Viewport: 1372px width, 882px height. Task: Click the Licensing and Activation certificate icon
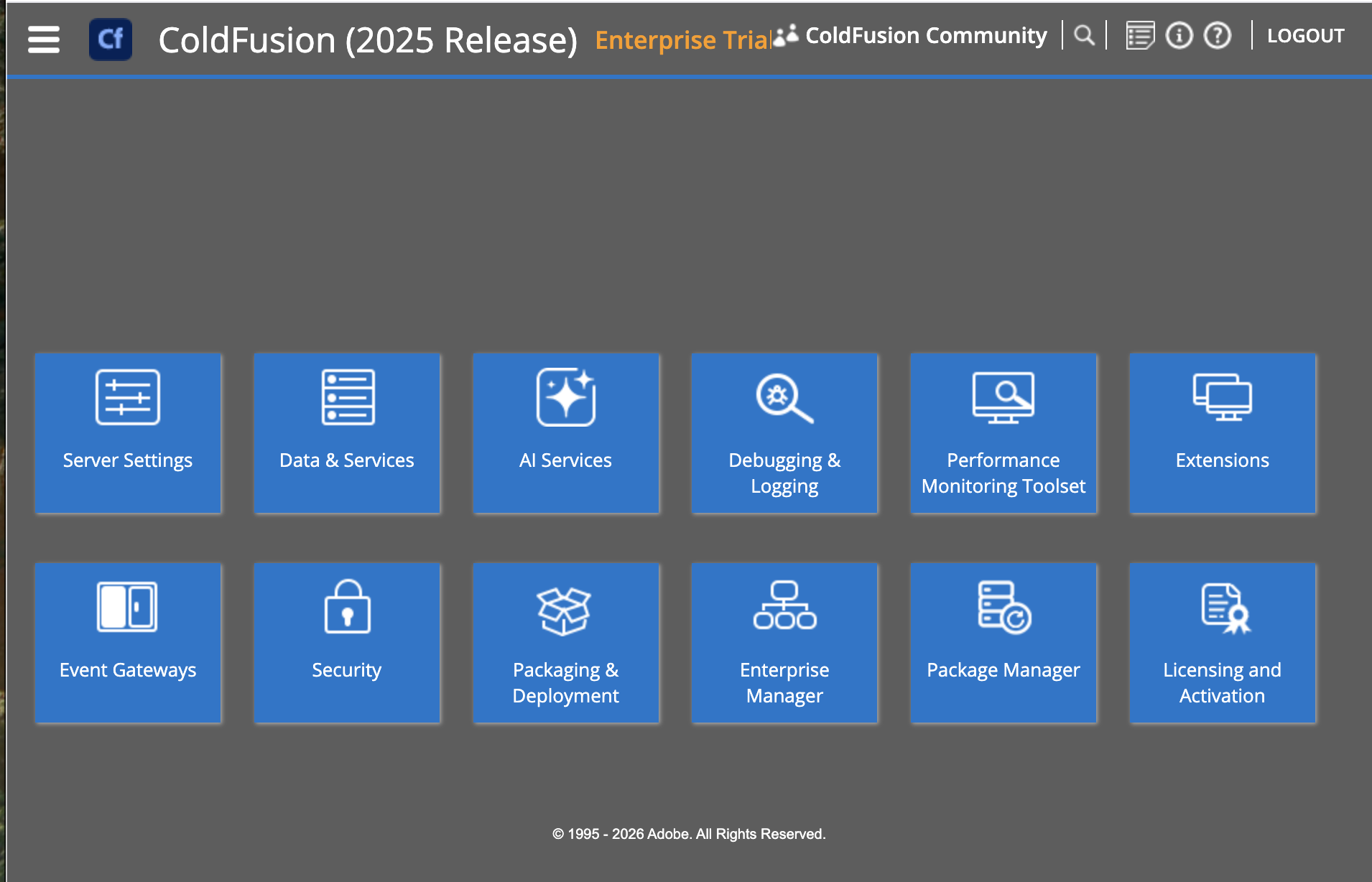[x=1226, y=608]
